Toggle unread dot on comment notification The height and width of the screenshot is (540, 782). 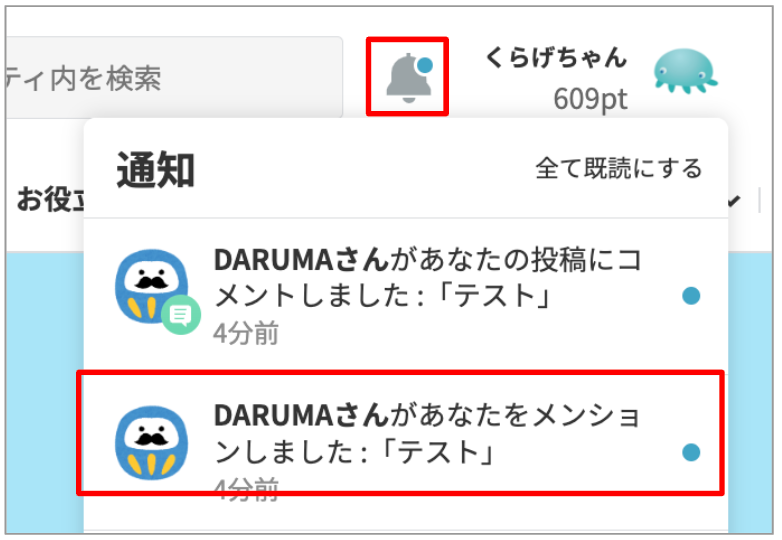coord(691,296)
